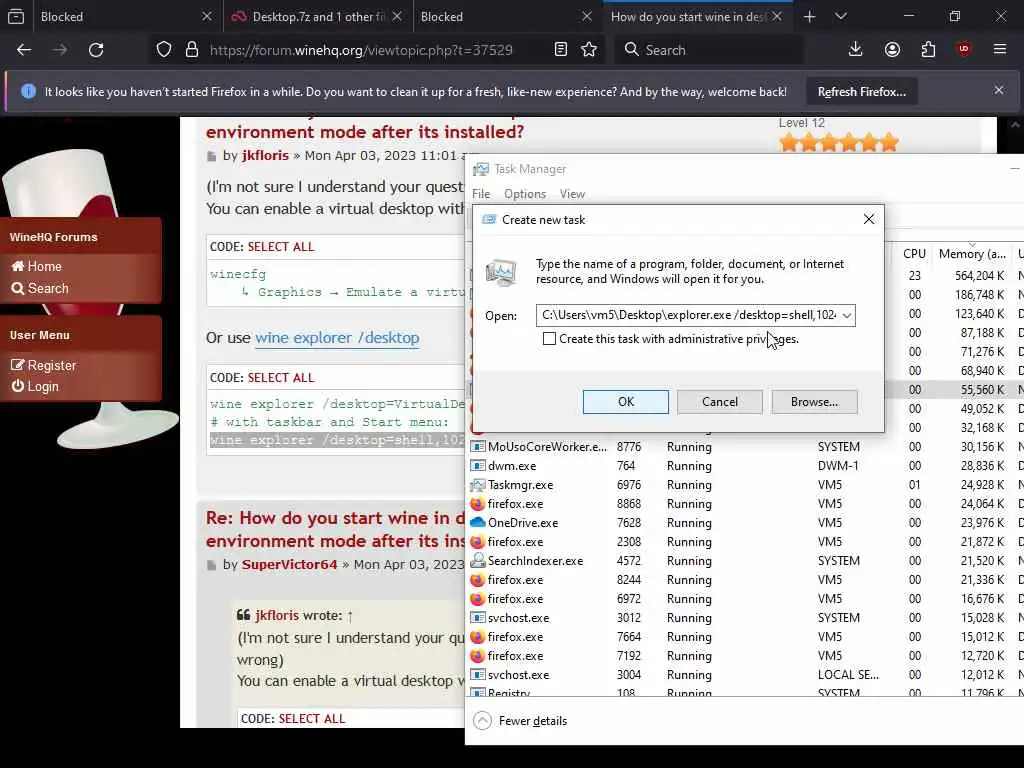Viewport: 1024px width, 768px height.
Task: Close the WineHQ forum tab
Action: (x=777, y=16)
